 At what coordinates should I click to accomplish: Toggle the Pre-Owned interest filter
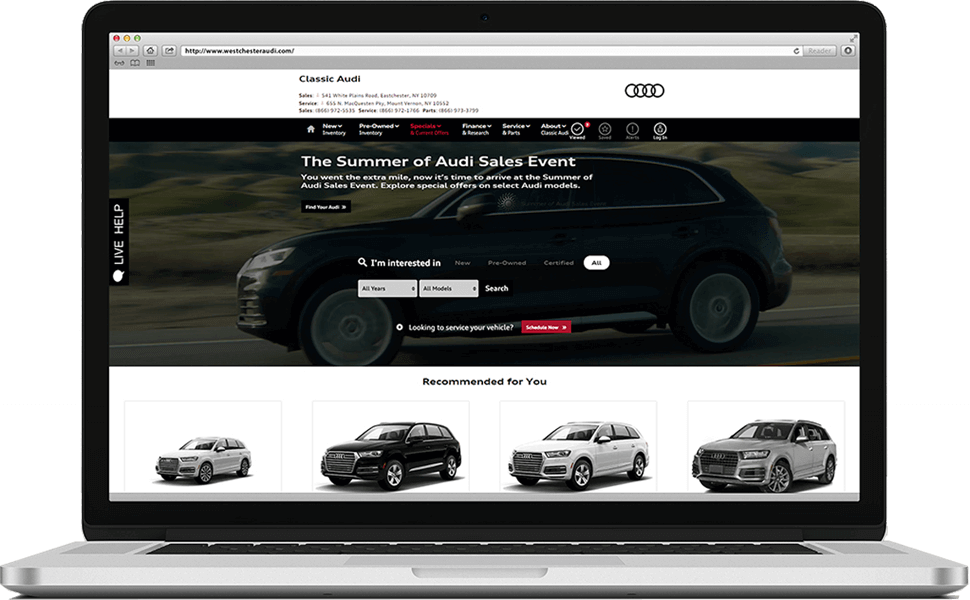tap(505, 262)
